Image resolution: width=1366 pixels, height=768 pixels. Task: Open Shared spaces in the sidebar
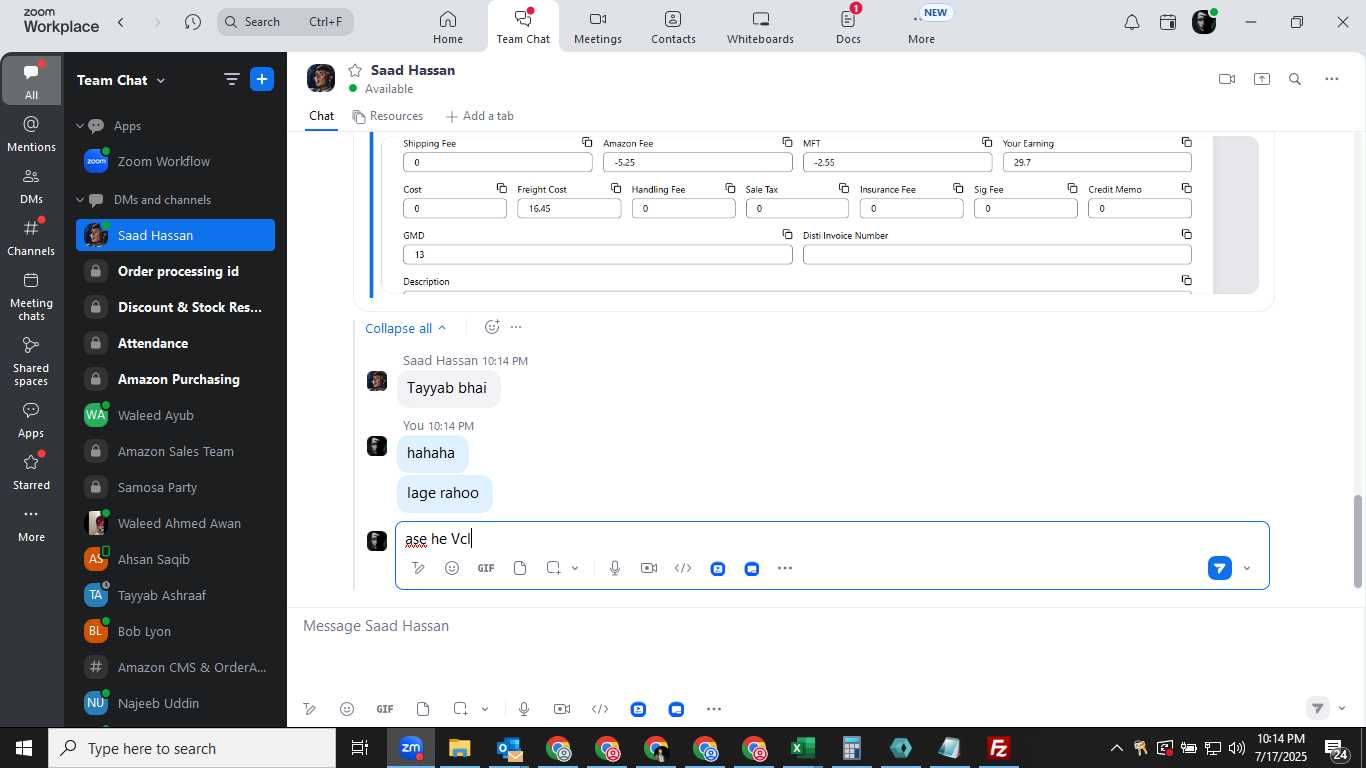(31, 361)
